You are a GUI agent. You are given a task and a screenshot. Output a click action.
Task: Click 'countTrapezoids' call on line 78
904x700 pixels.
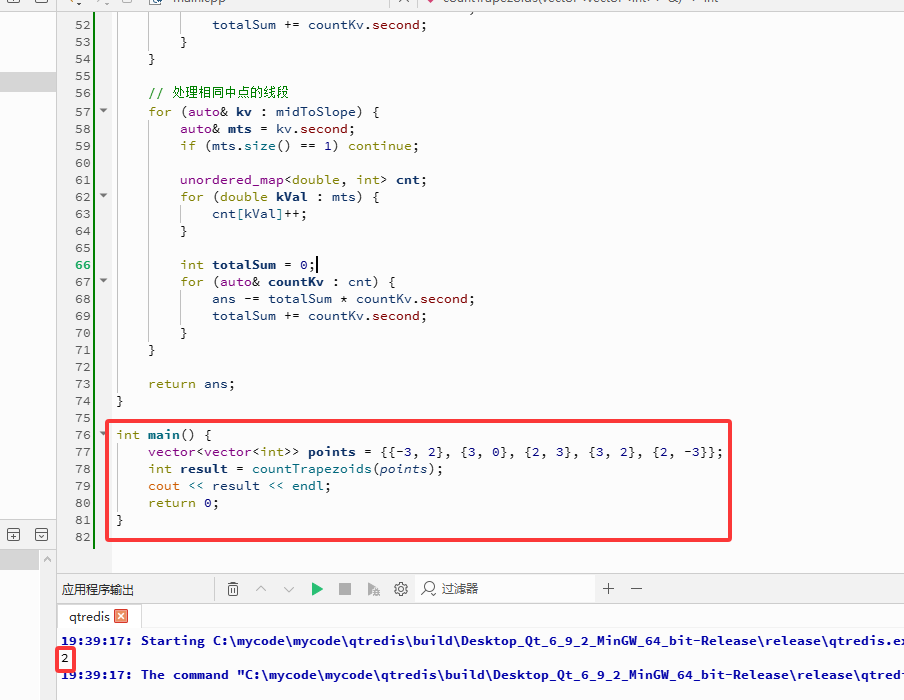(x=312, y=469)
